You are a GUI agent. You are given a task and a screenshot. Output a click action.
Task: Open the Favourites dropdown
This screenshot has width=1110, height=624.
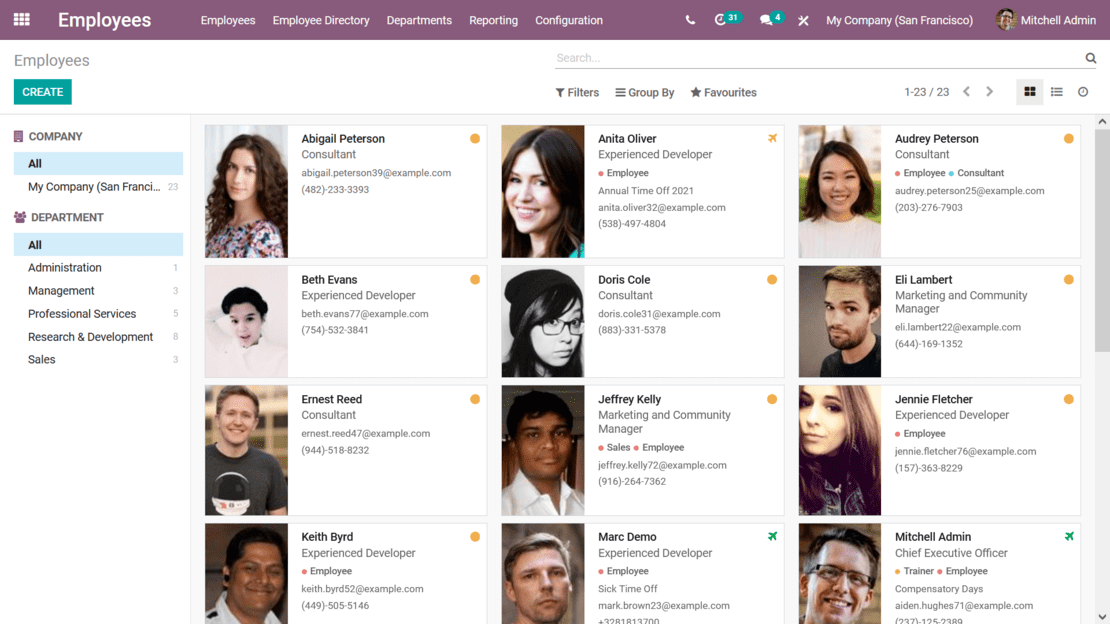click(x=723, y=93)
